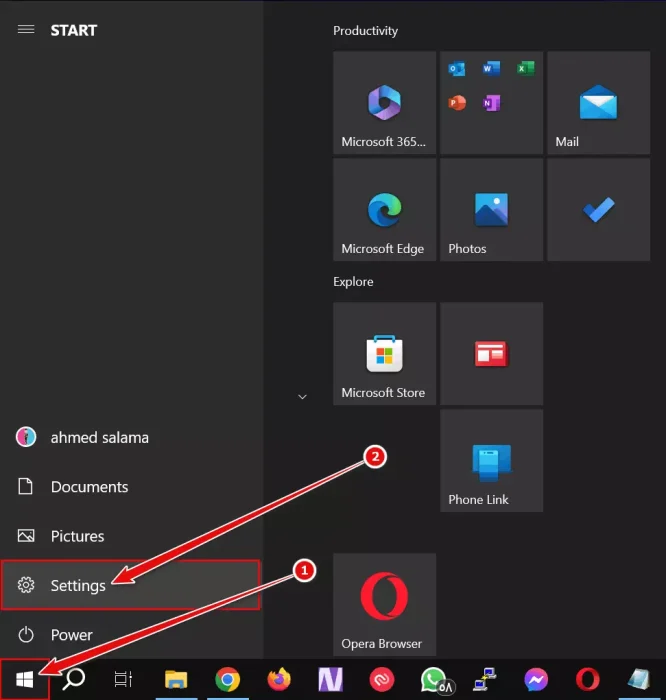Image resolution: width=666 pixels, height=700 pixels.
Task: Open Word in the Office folder tile
Action: pyautogui.click(x=491, y=69)
